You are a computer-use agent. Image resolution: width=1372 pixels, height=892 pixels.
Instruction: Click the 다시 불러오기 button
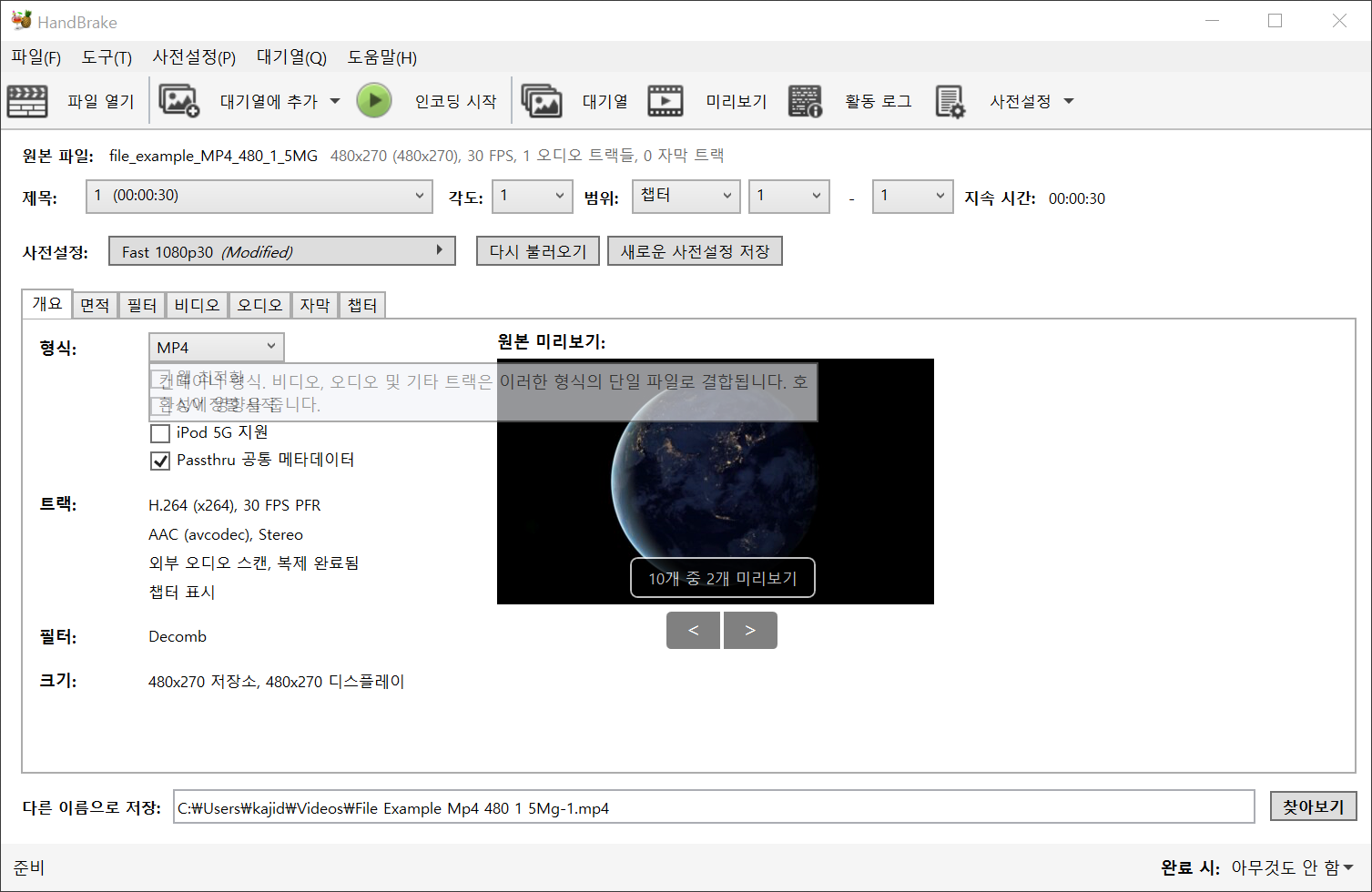538,251
